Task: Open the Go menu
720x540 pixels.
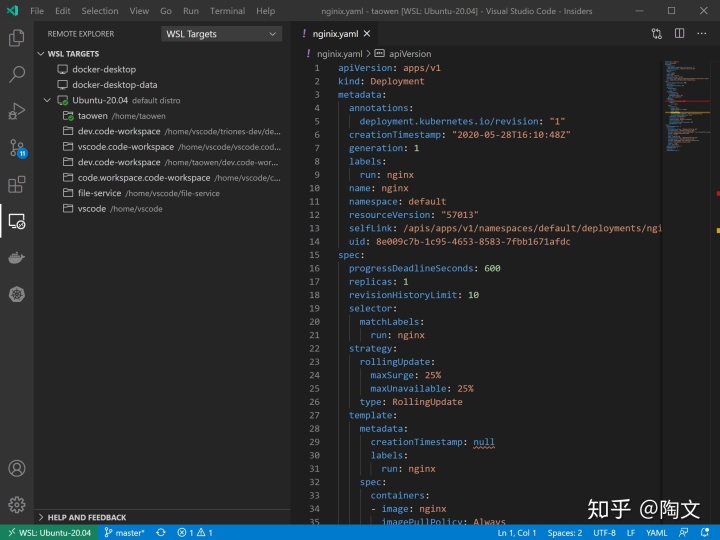Action: point(166,11)
